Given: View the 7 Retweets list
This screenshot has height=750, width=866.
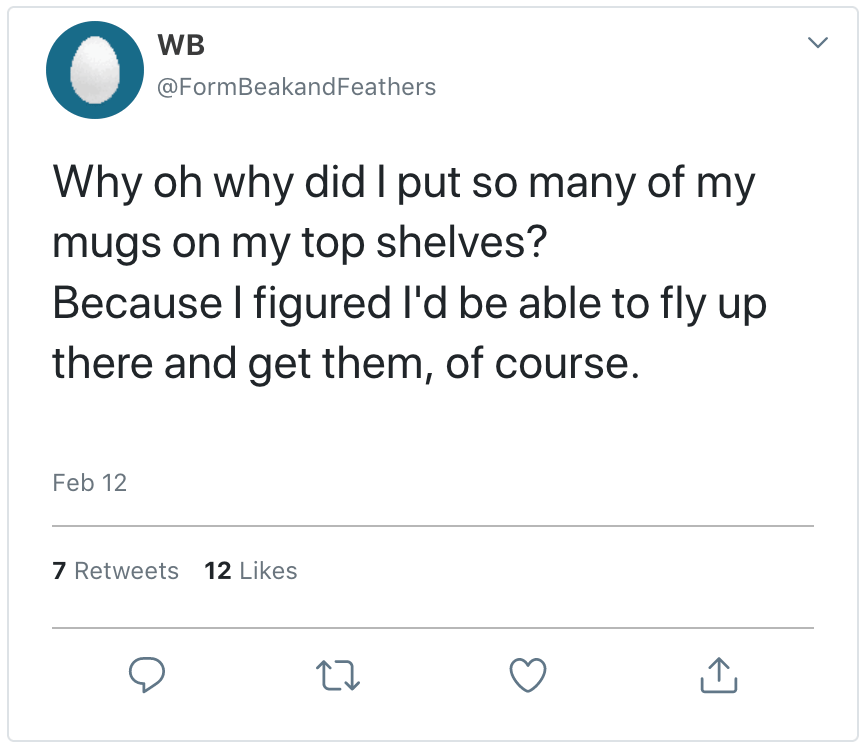Looking at the screenshot, I should tap(115, 571).
